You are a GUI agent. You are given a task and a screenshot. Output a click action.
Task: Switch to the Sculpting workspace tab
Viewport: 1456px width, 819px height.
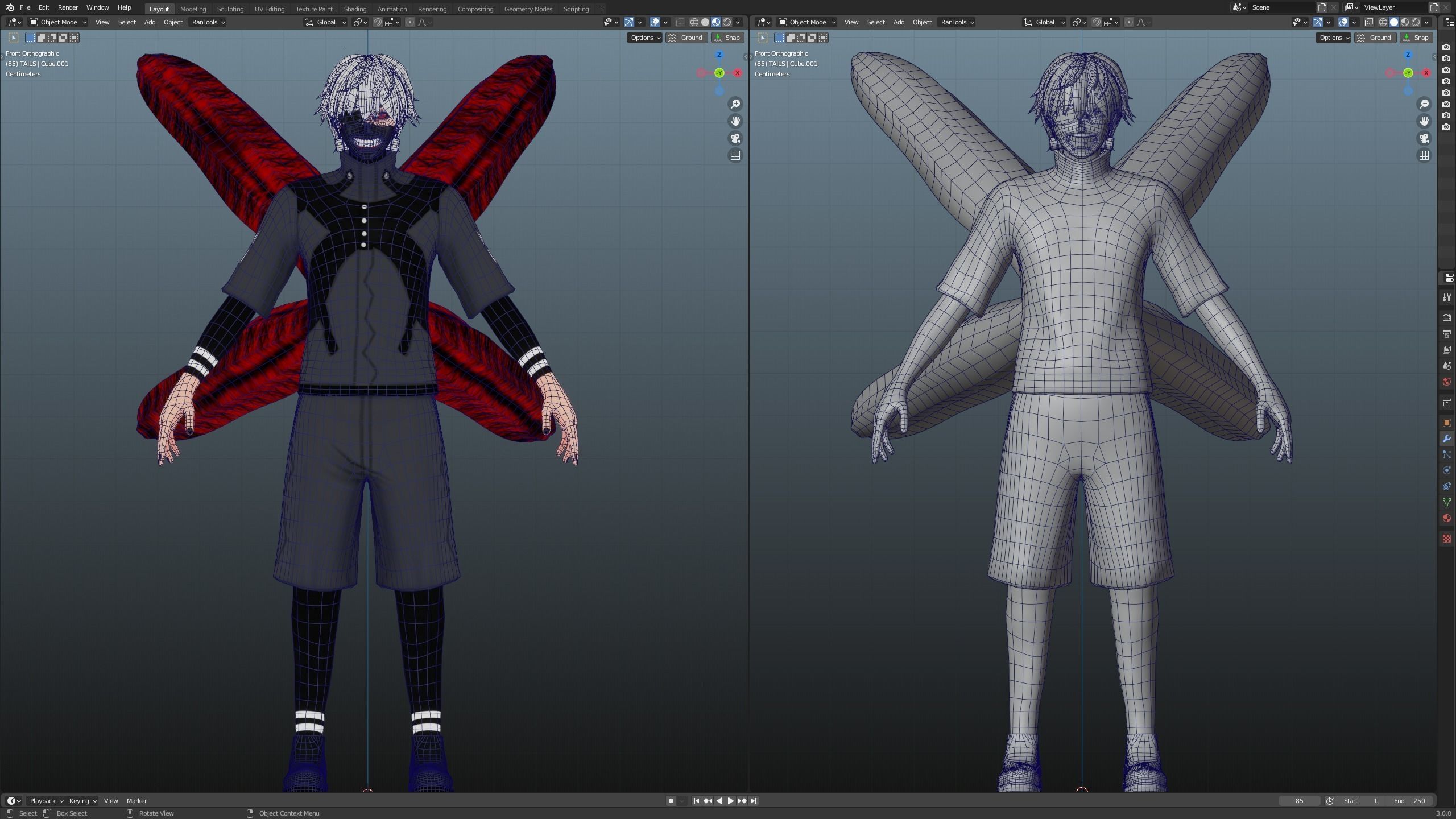[x=230, y=9]
